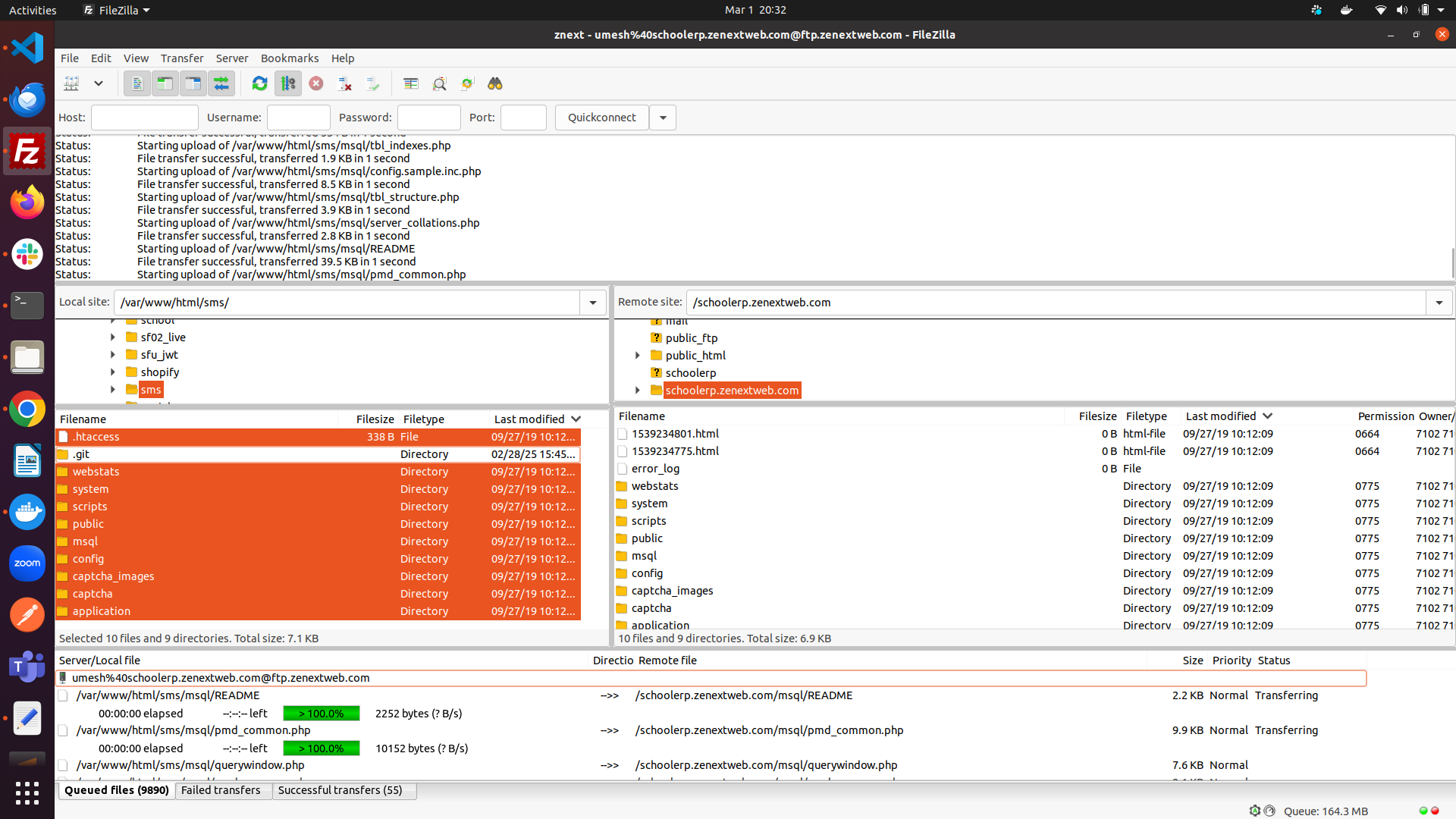1456x819 pixels.
Task: Click README transfer progress bar
Action: 322,714
